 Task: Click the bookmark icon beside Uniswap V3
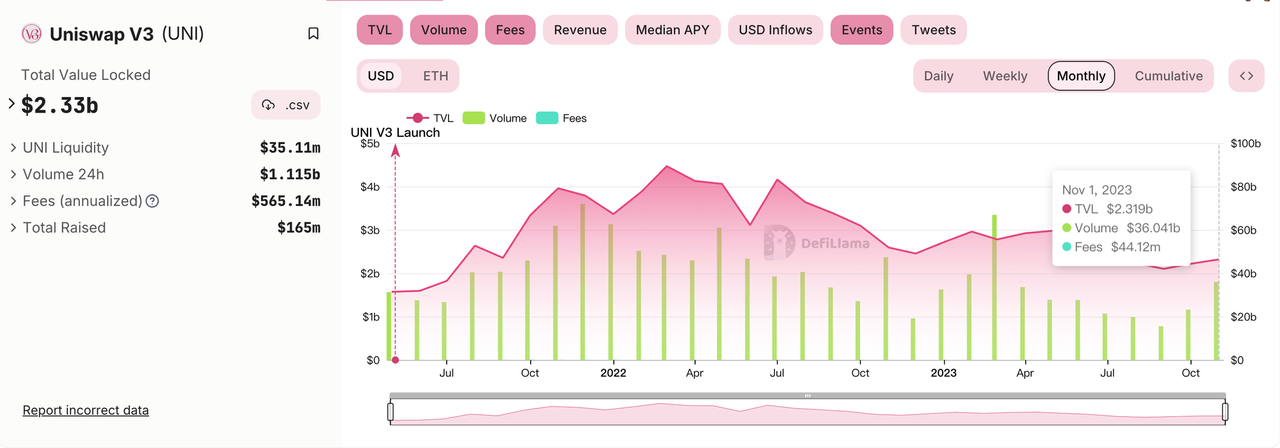point(313,34)
